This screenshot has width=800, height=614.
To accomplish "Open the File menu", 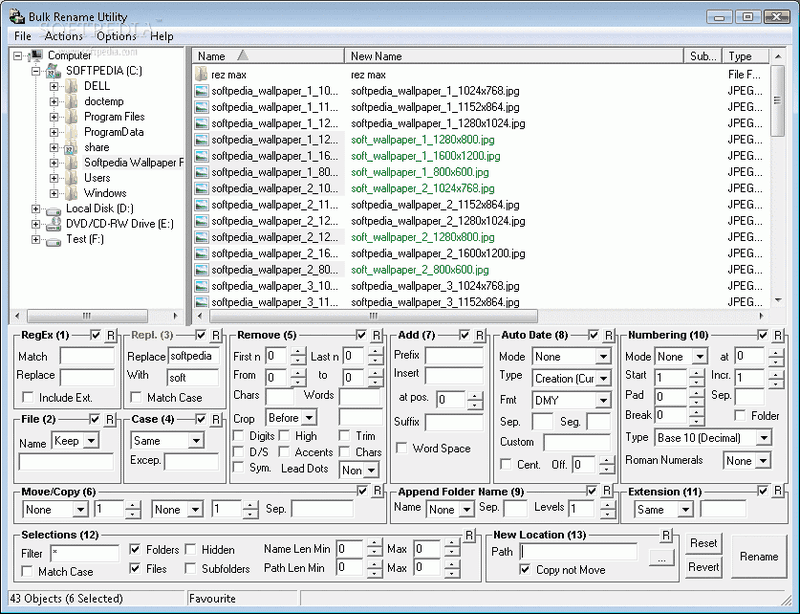I will tap(22, 36).
